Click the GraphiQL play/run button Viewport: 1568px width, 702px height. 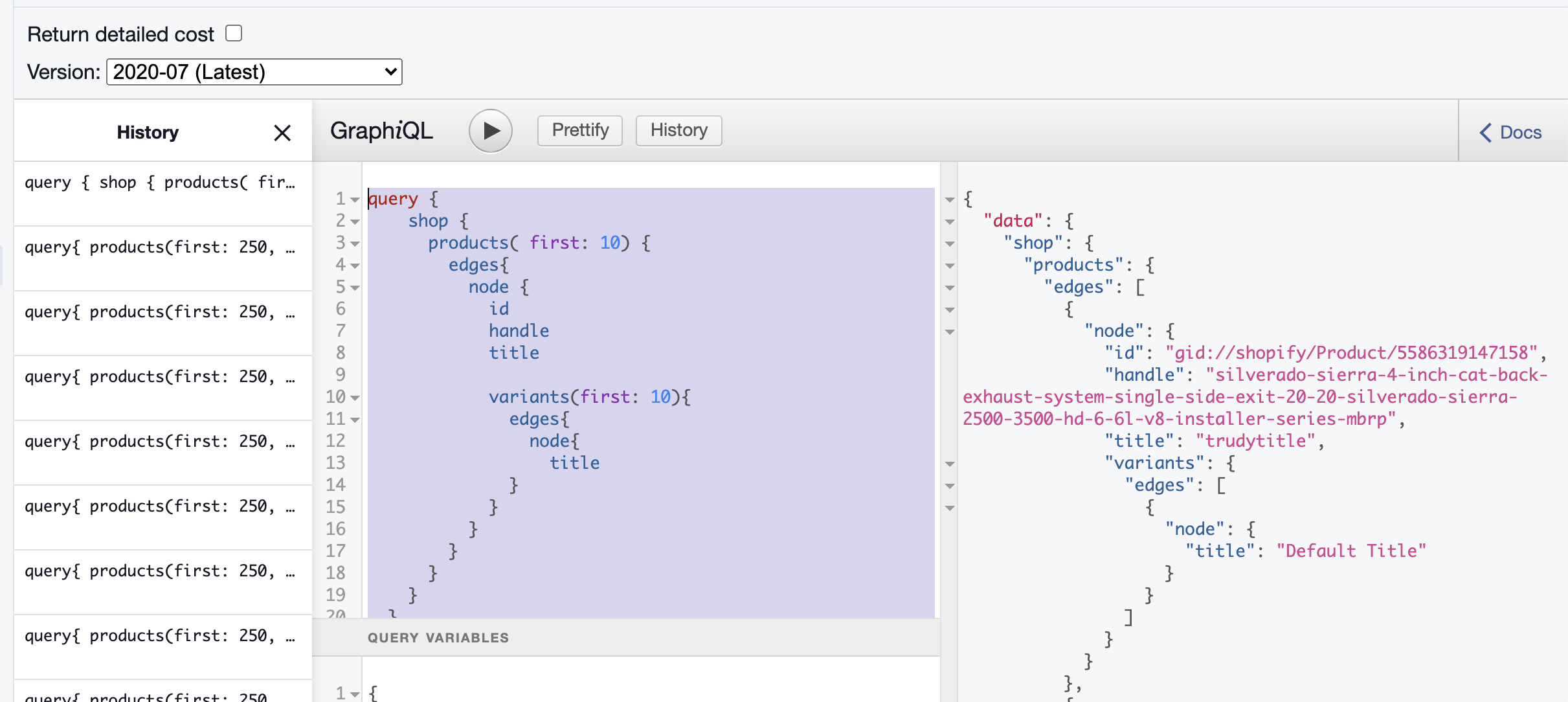tap(489, 130)
